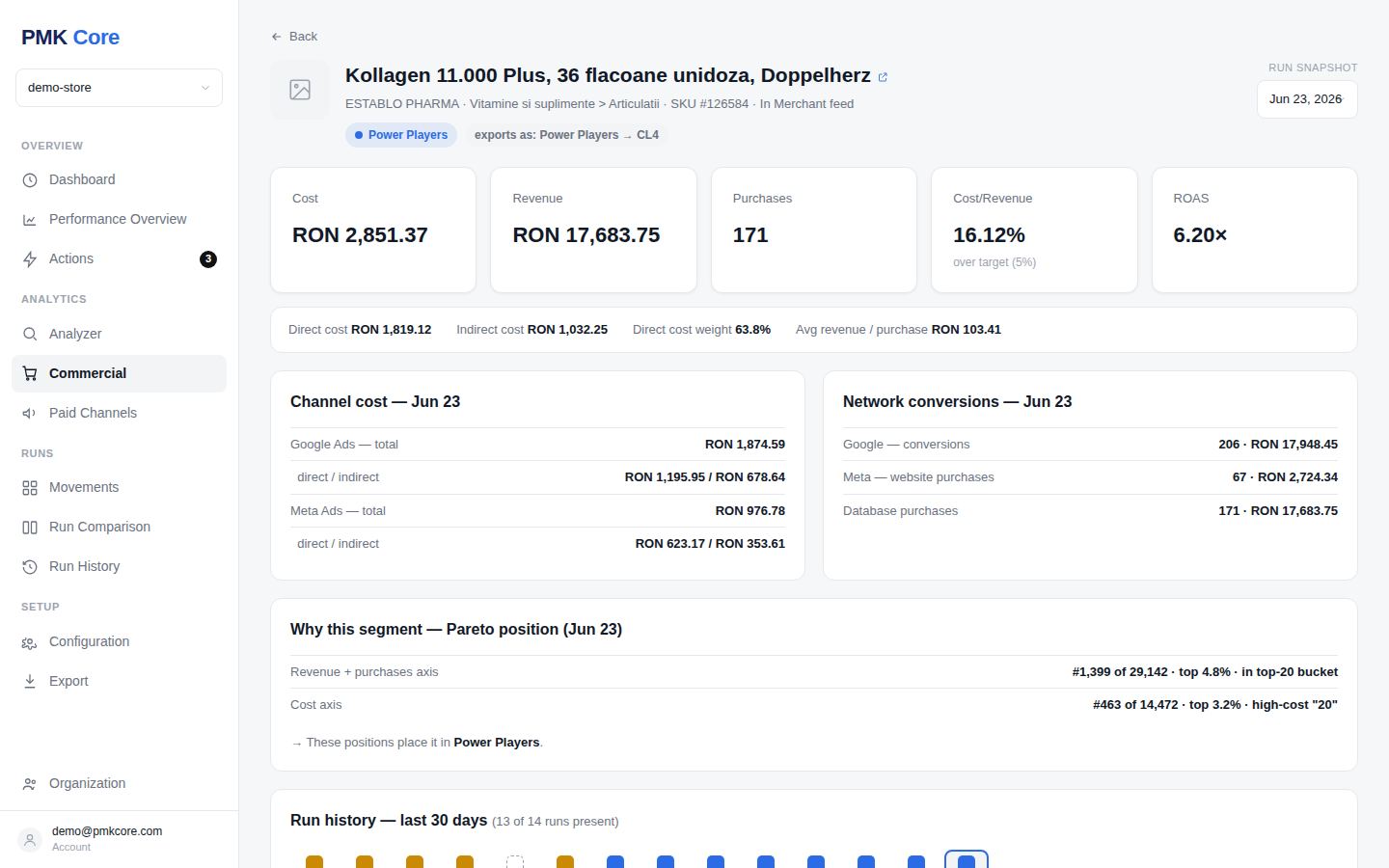1389x868 pixels.
Task: Click the ROAS value 6.20×
Action: pos(1200,235)
